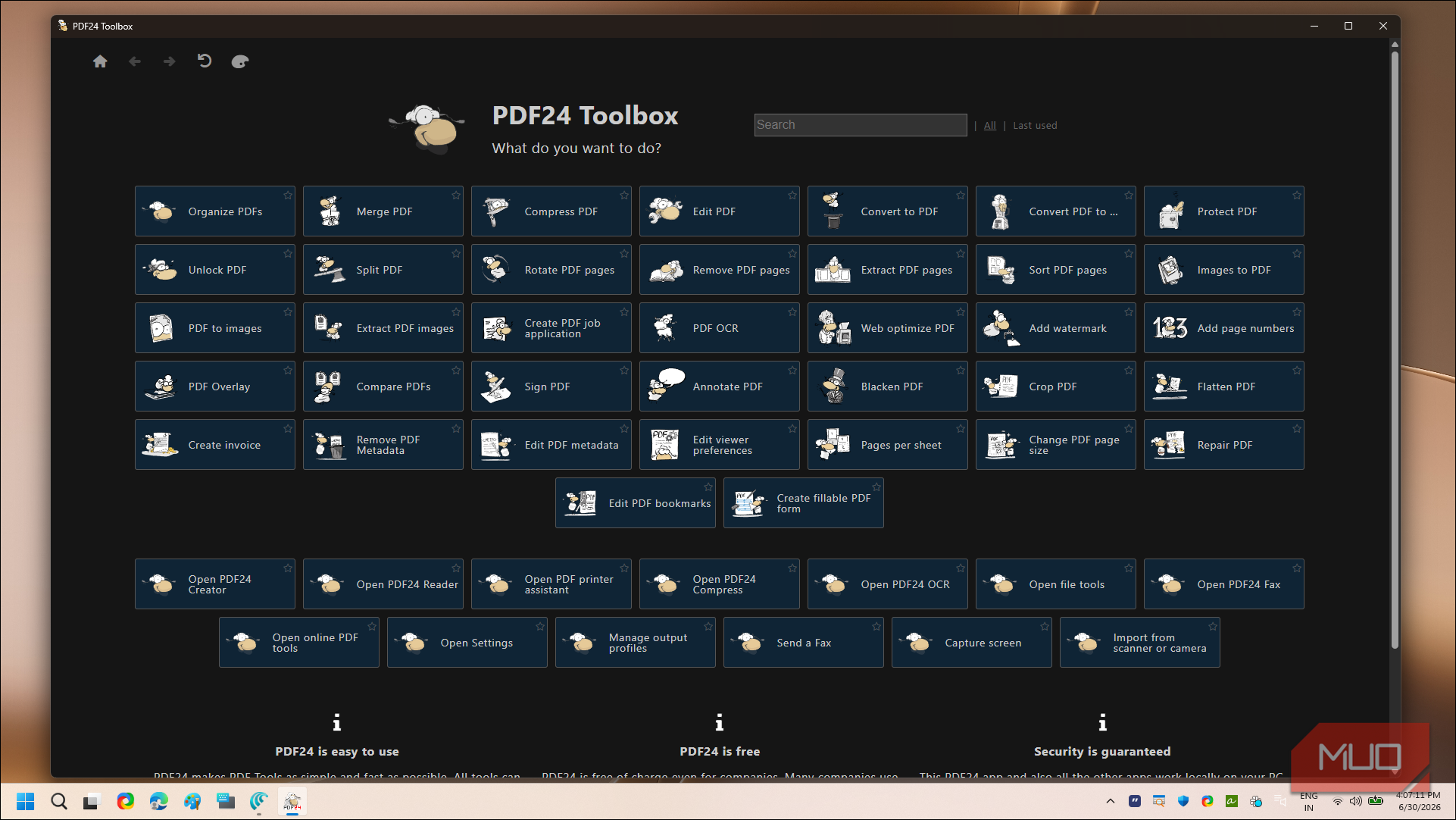Open the Merge PDF tool
The width and height of the screenshot is (1456, 820).
point(383,211)
